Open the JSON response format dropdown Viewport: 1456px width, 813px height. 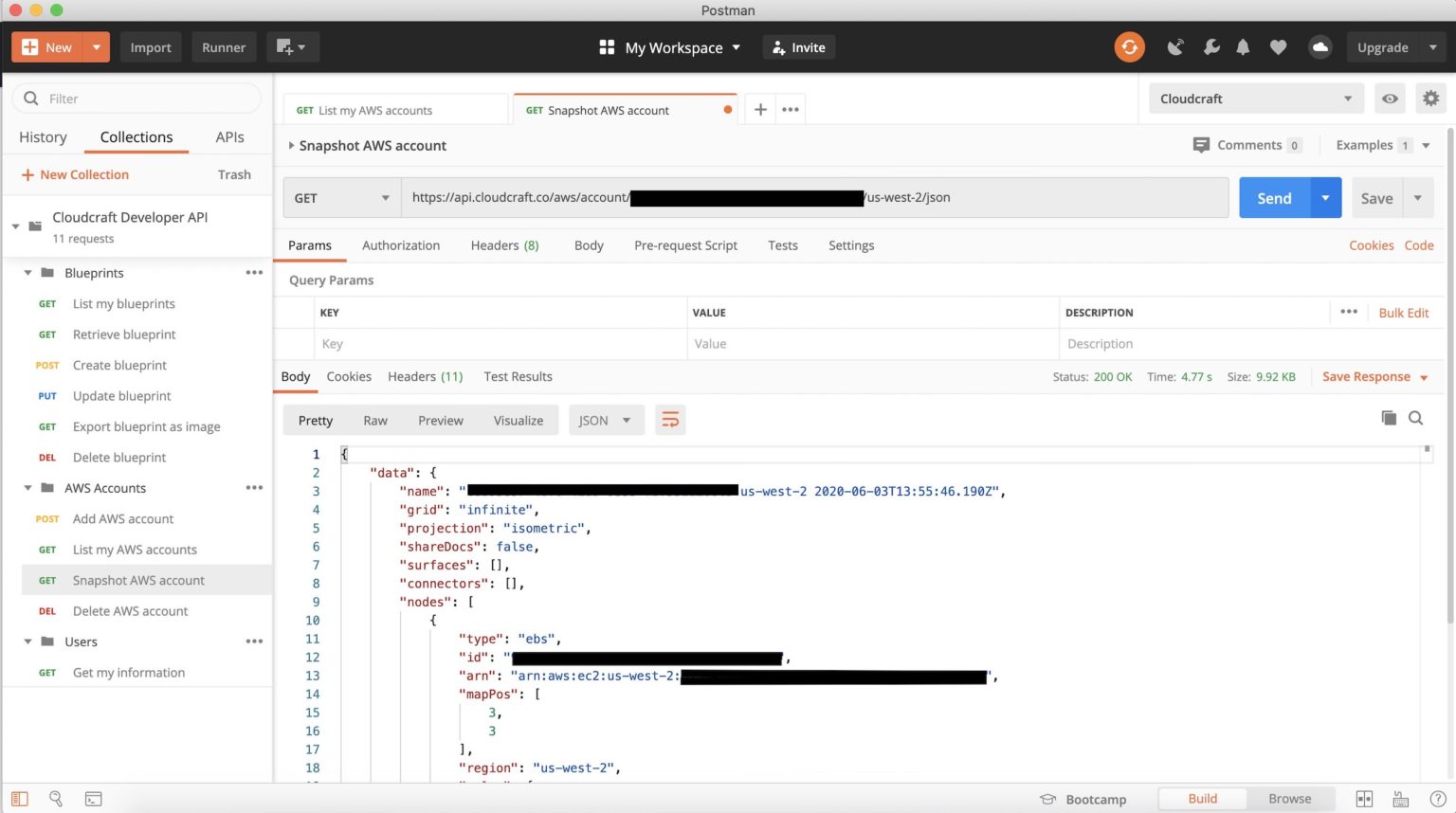coord(605,419)
